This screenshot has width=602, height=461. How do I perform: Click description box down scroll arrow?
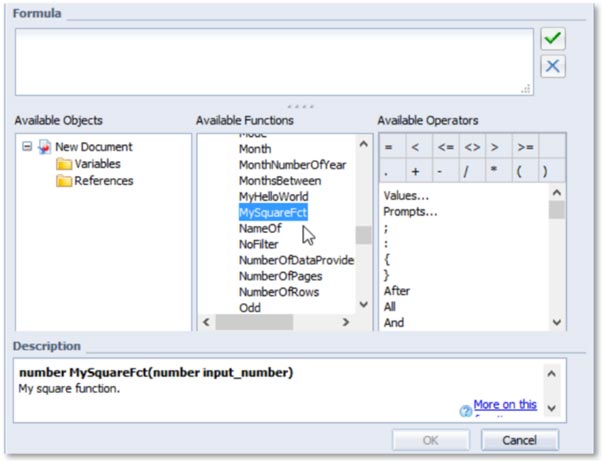click(x=551, y=408)
